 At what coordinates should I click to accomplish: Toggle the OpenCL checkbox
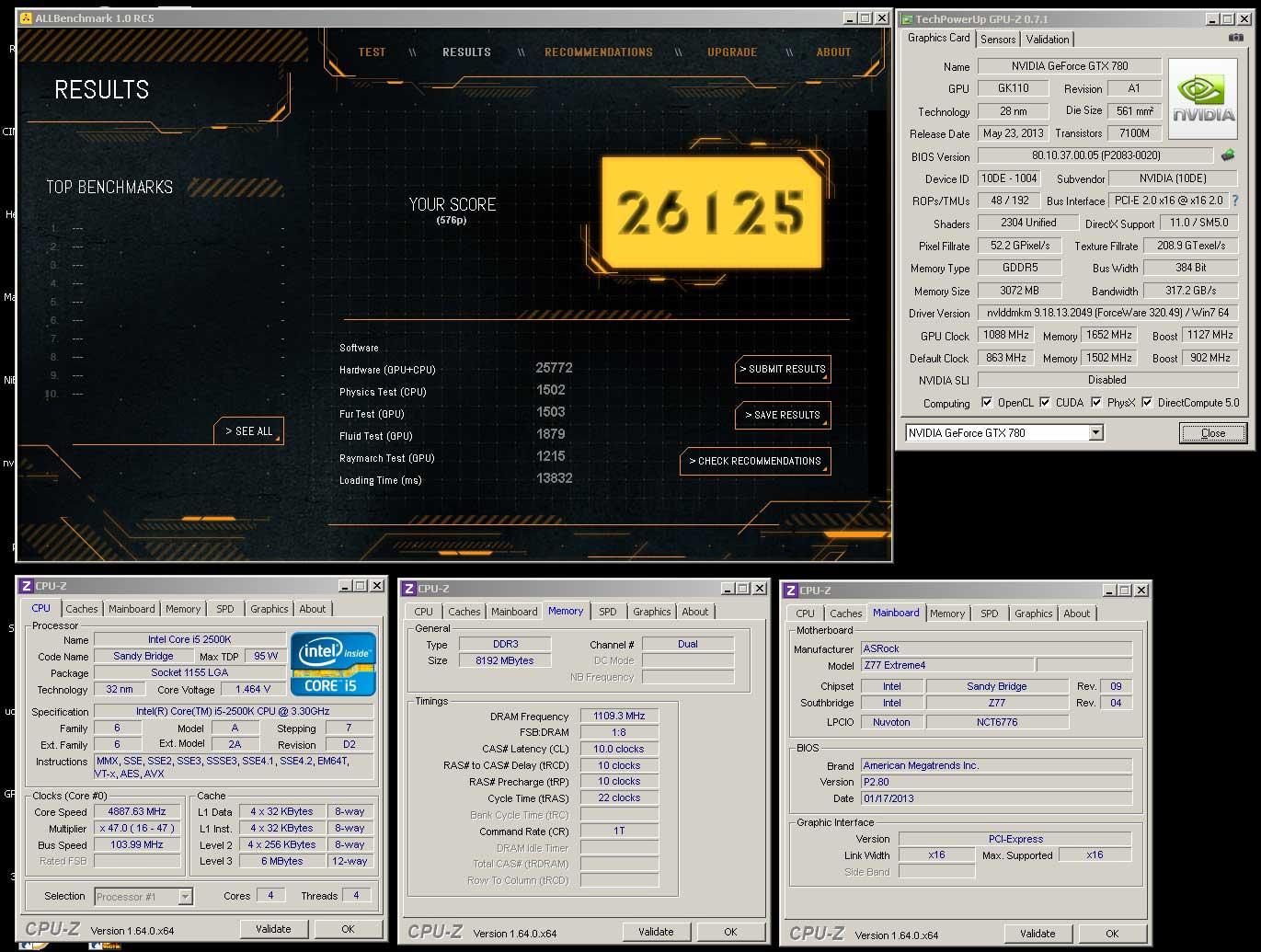pyautogui.click(x=987, y=402)
